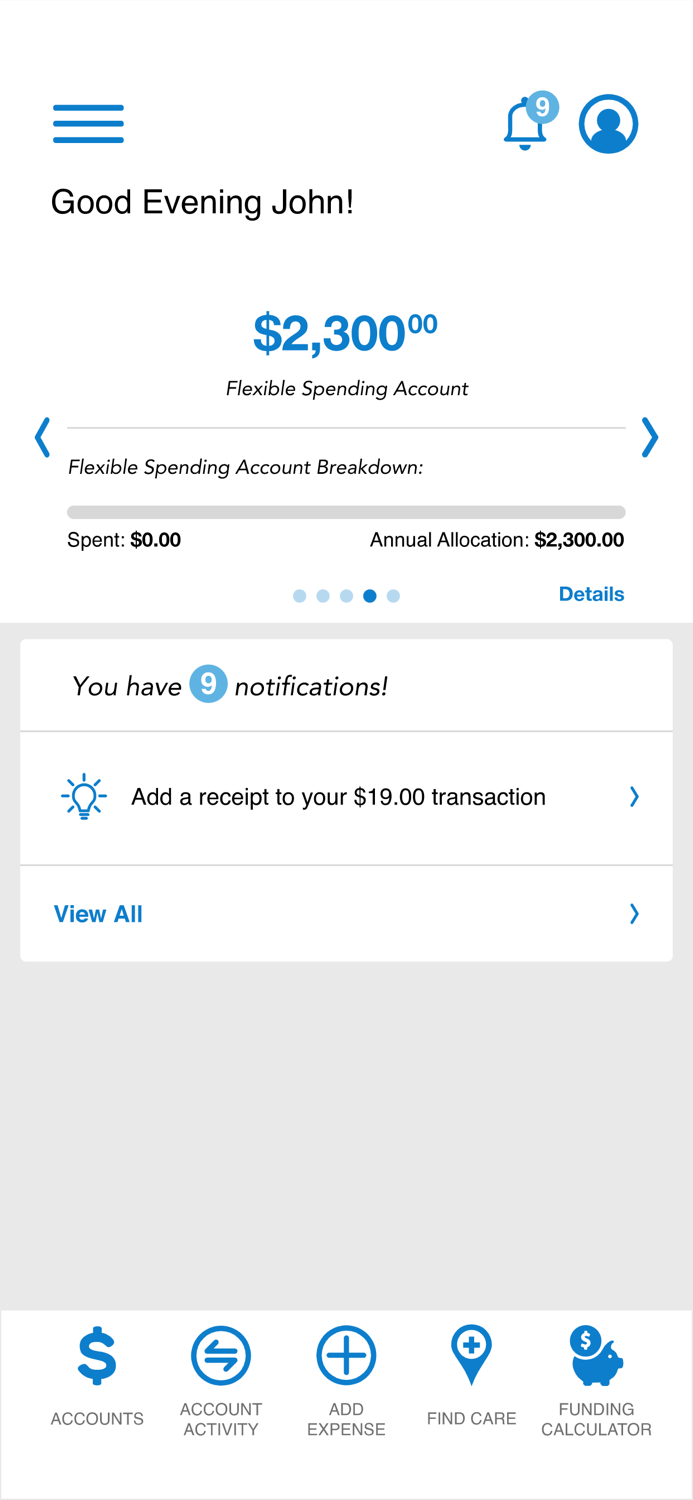Click the spending progress bar
The height and width of the screenshot is (1500, 693).
point(346,511)
